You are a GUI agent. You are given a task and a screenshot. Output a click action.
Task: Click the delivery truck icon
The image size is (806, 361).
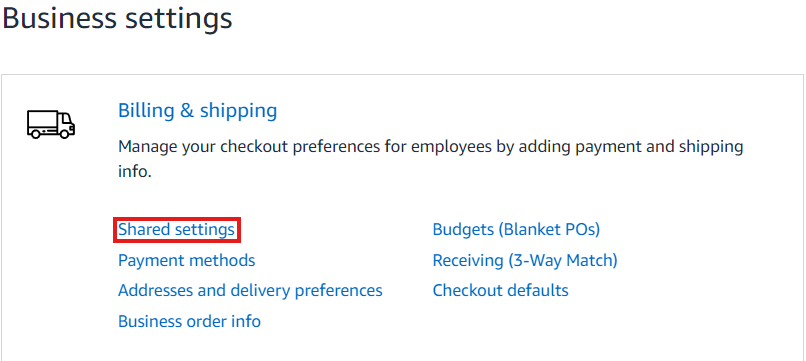pyautogui.click(x=51, y=125)
